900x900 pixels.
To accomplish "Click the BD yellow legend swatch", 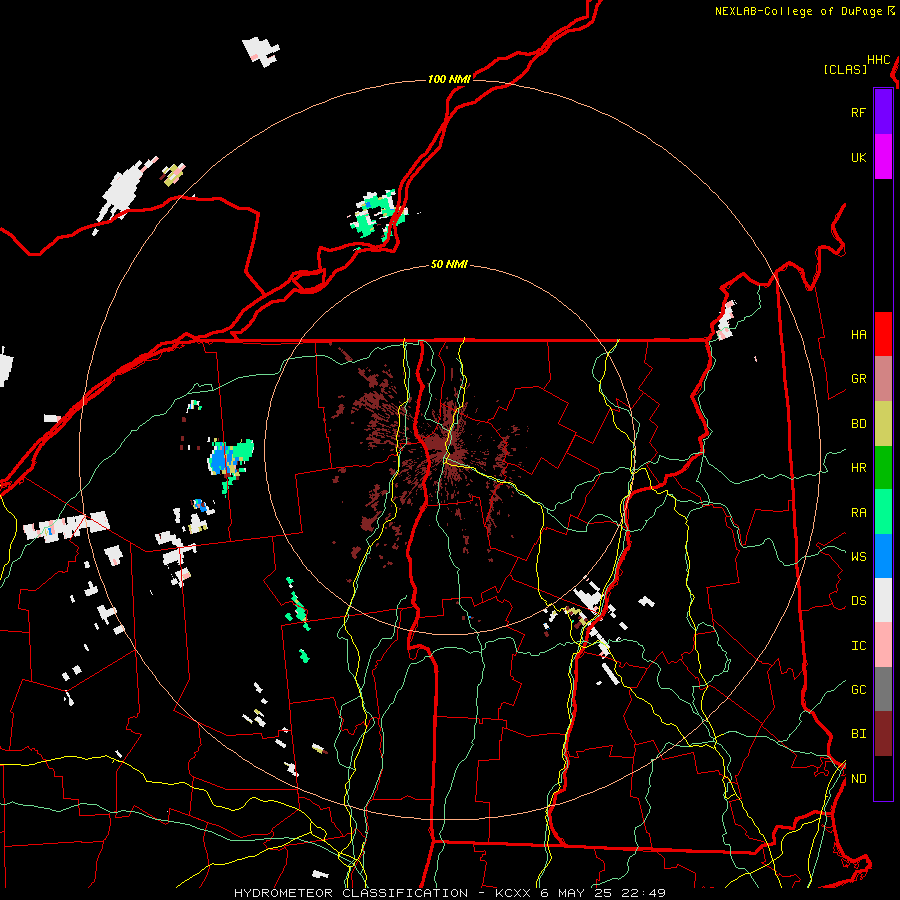I will [883, 424].
